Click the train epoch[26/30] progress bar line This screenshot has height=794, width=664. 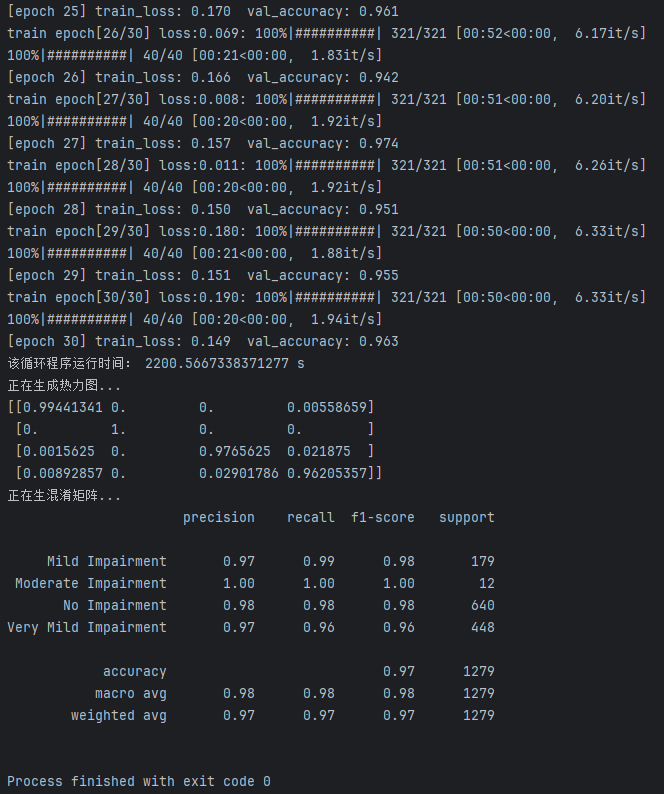coord(326,33)
